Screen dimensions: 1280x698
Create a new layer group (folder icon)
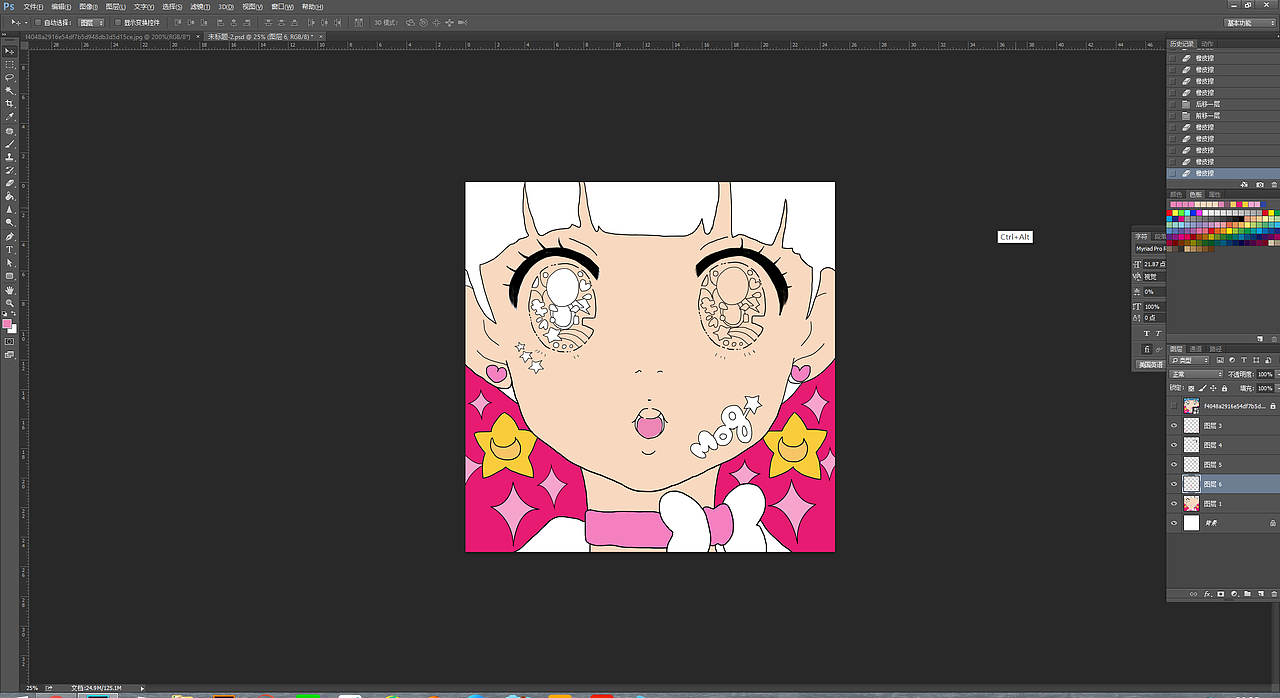pos(1247,594)
